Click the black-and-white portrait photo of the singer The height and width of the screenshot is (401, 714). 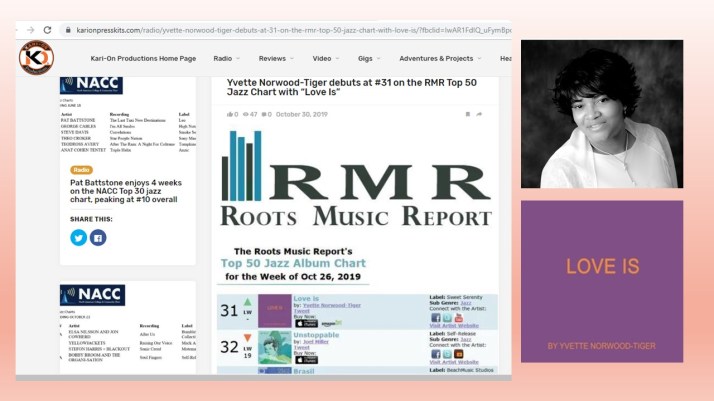[602, 114]
